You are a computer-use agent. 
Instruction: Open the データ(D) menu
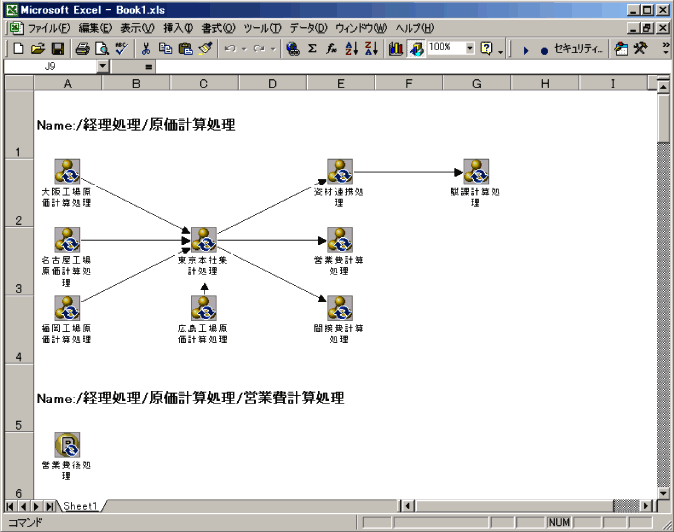(309, 28)
